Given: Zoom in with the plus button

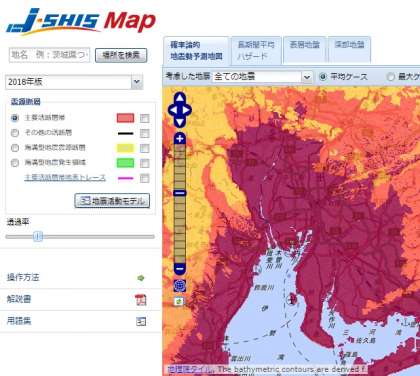Looking at the screenshot, I should tap(180, 139).
